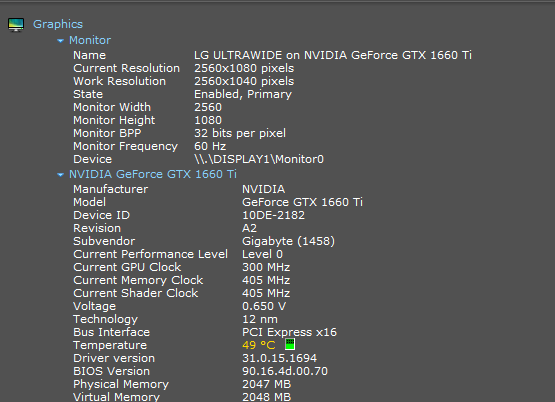The height and width of the screenshot is (402, 555).
Task: Select the 10DE-2182 value
Action: (x=273, y=215)
